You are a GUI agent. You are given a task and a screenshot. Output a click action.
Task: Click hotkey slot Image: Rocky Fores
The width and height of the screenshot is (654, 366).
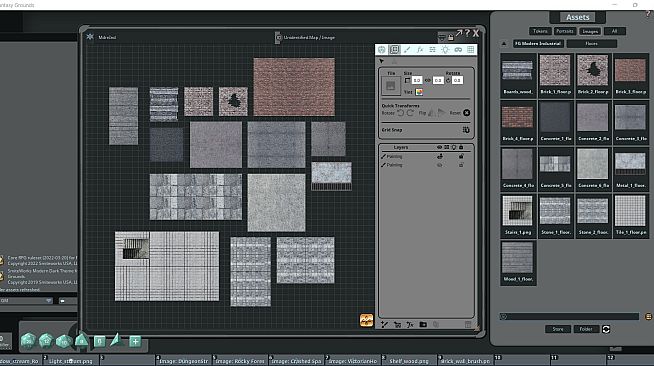(x=240, y=361)
